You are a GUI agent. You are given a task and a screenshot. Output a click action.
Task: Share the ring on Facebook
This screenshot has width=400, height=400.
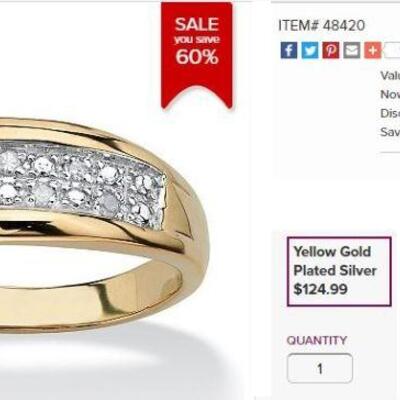click(x=289, y=50)
